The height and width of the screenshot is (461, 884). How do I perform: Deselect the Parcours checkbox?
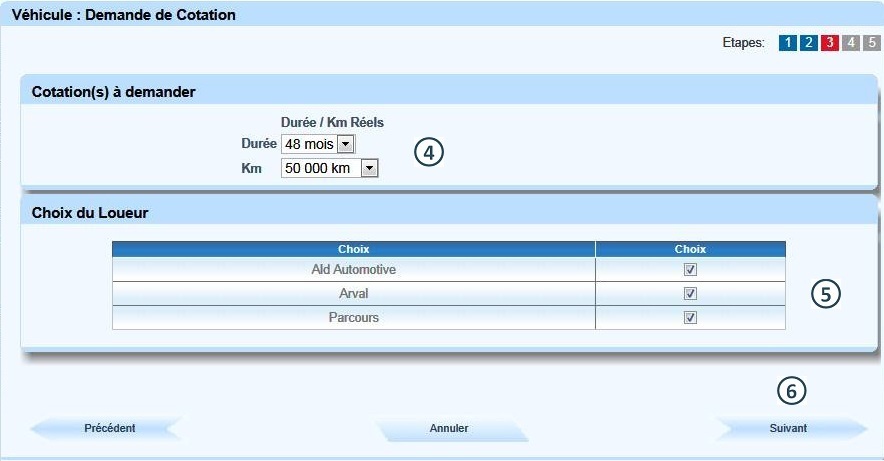[690, 318]
